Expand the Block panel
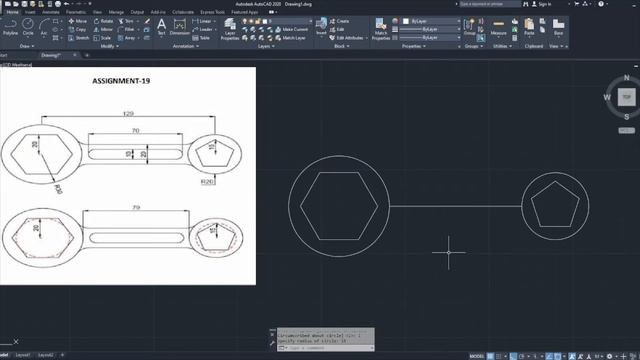This screenshot has height=360, width=640. 342,46
